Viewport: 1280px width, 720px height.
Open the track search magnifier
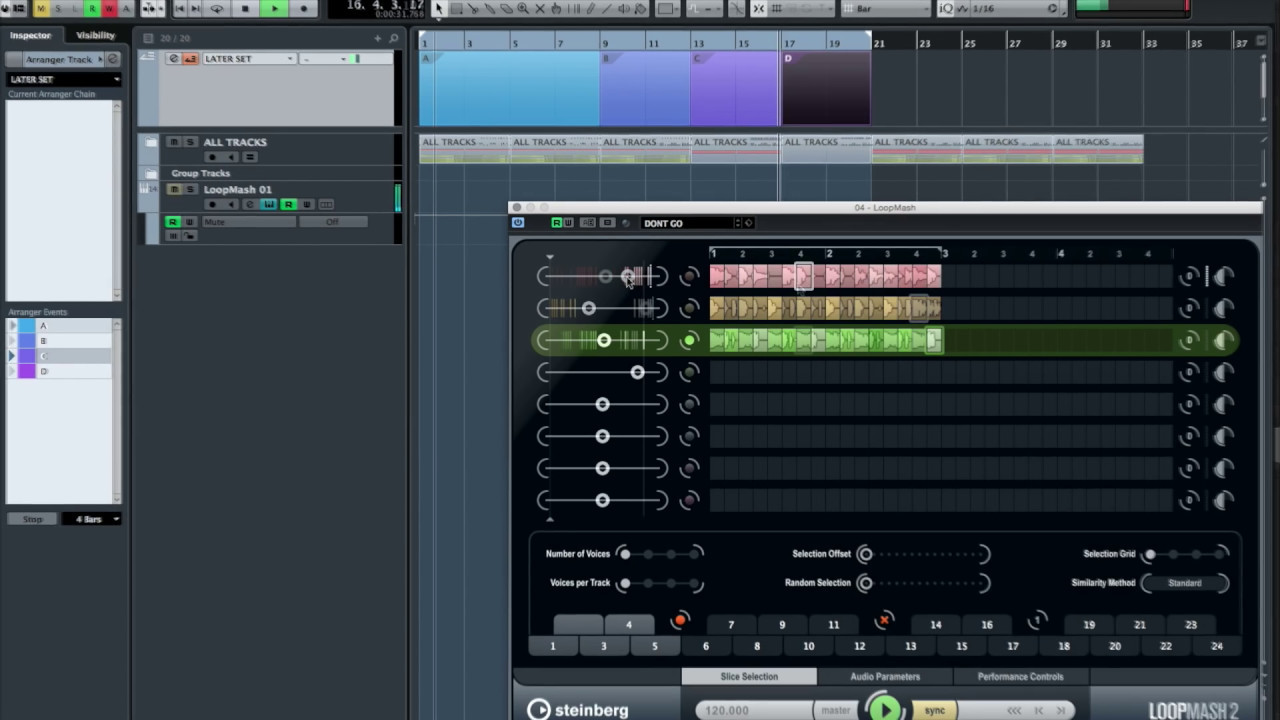pyautogui.click(x=394, y=38)
